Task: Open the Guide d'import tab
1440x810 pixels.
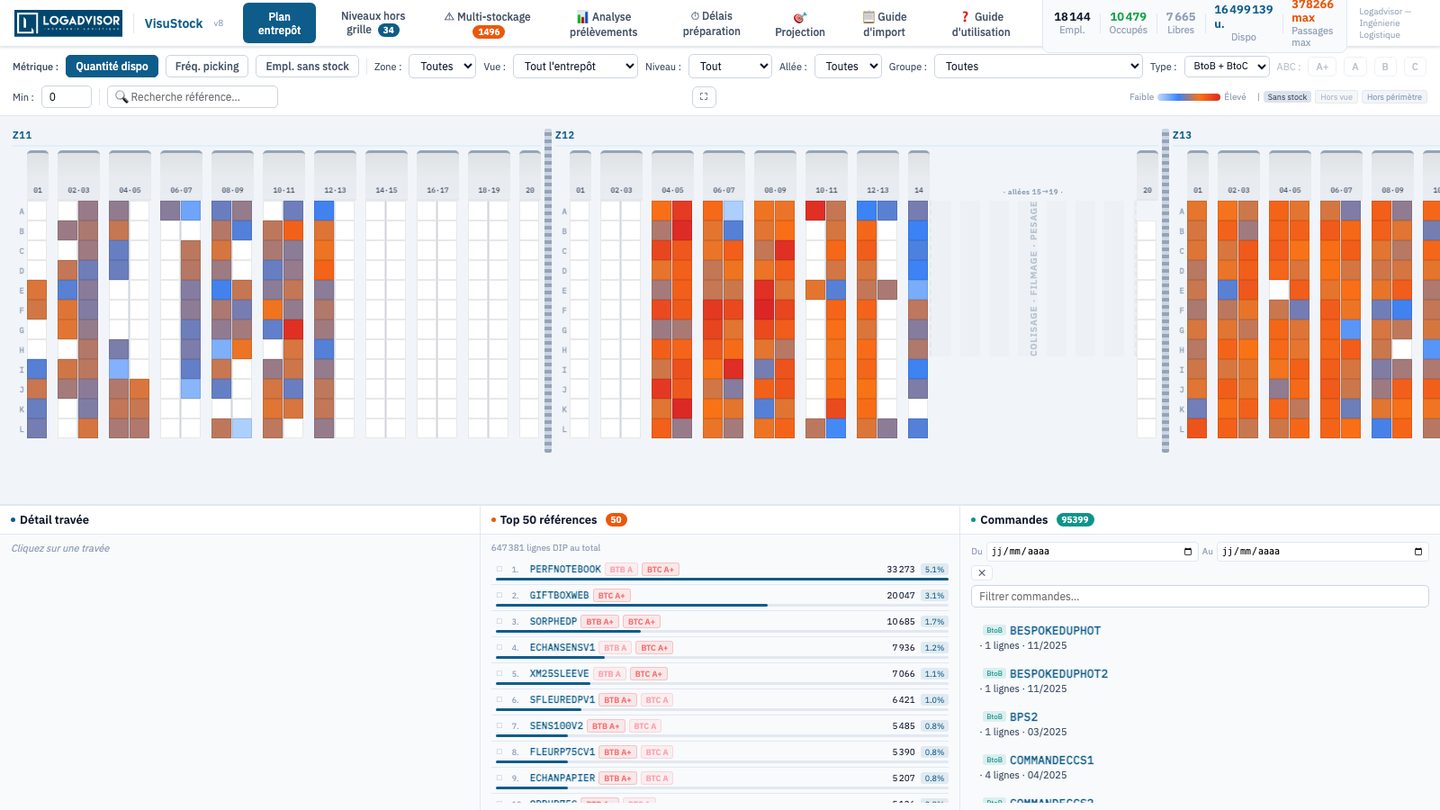Action: pos(884,23)
